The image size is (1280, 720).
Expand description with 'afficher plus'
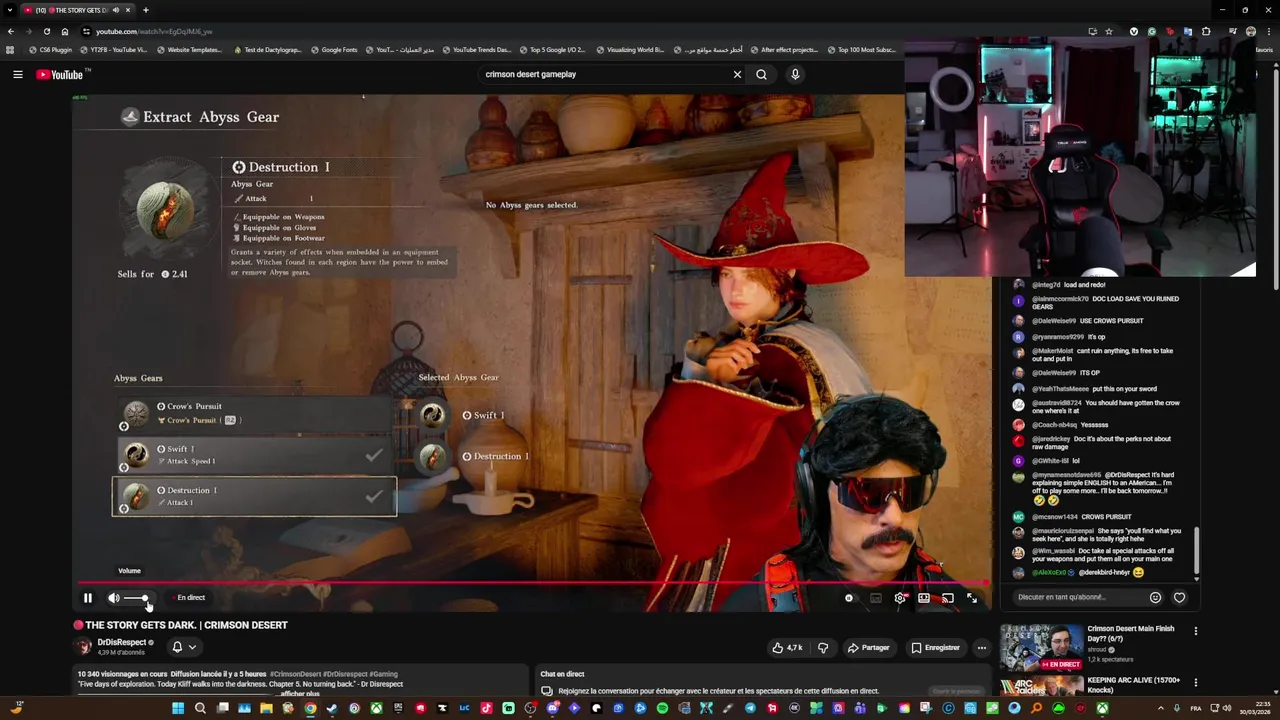click(300, 694)
